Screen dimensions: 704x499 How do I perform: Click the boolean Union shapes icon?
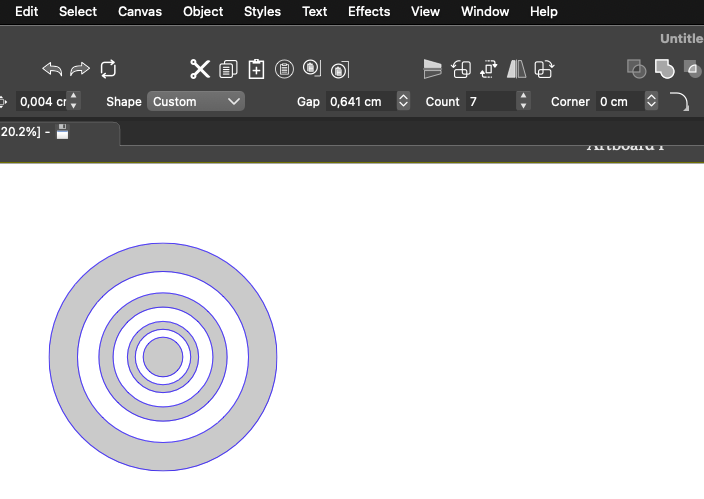pyautogui.click(x=664, y=69)
